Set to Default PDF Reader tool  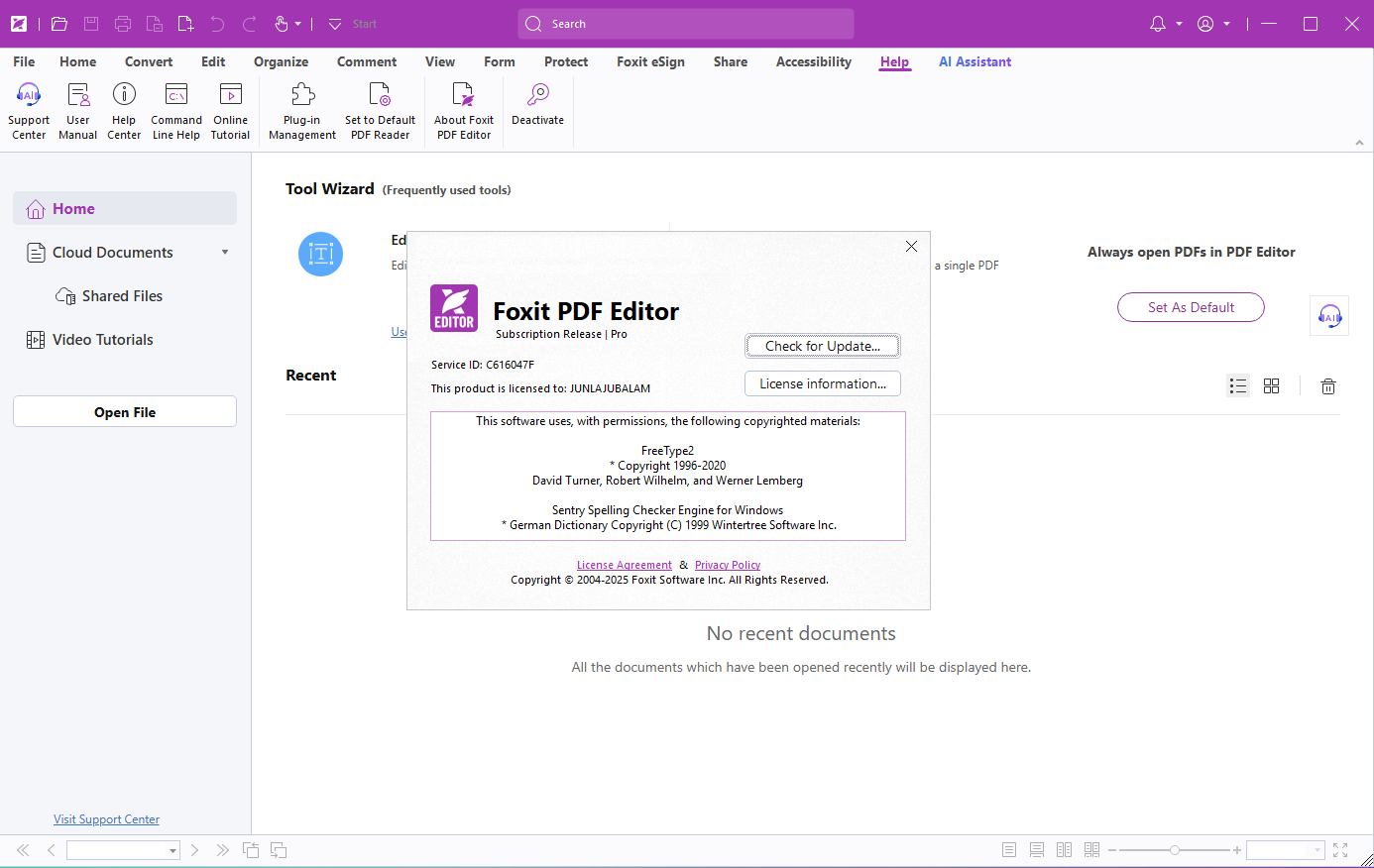coord(380,111)
